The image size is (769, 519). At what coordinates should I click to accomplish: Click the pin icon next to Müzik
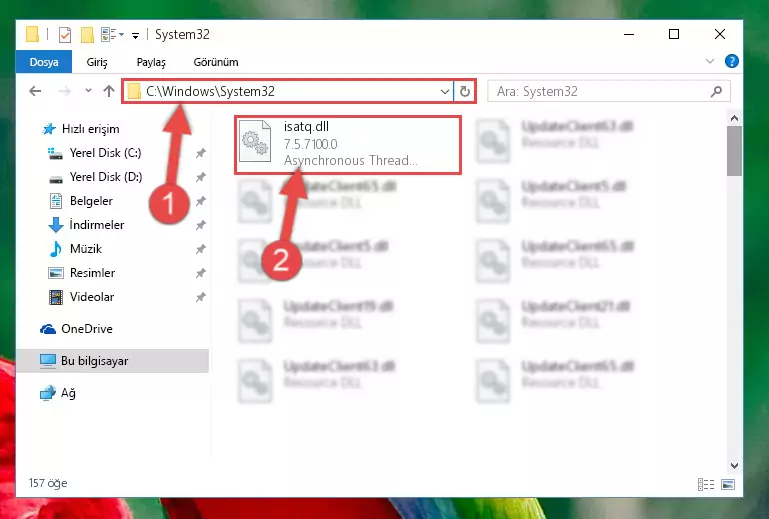(x=200, y=249)
